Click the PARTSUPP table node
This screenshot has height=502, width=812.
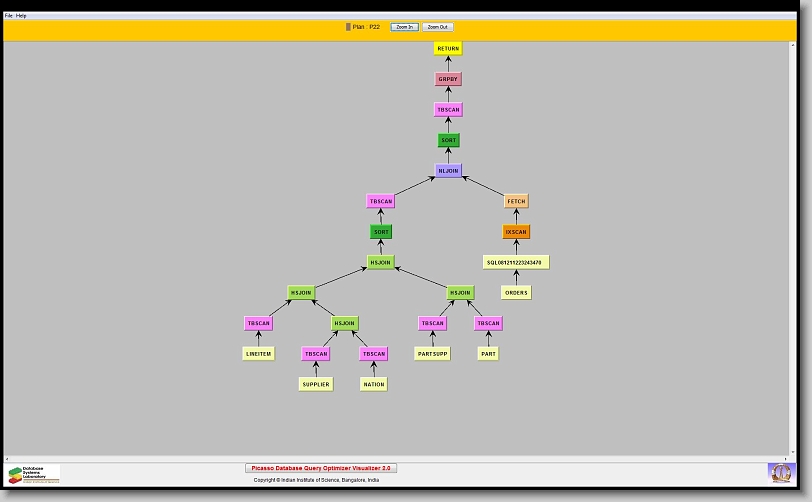coord(432,354)
